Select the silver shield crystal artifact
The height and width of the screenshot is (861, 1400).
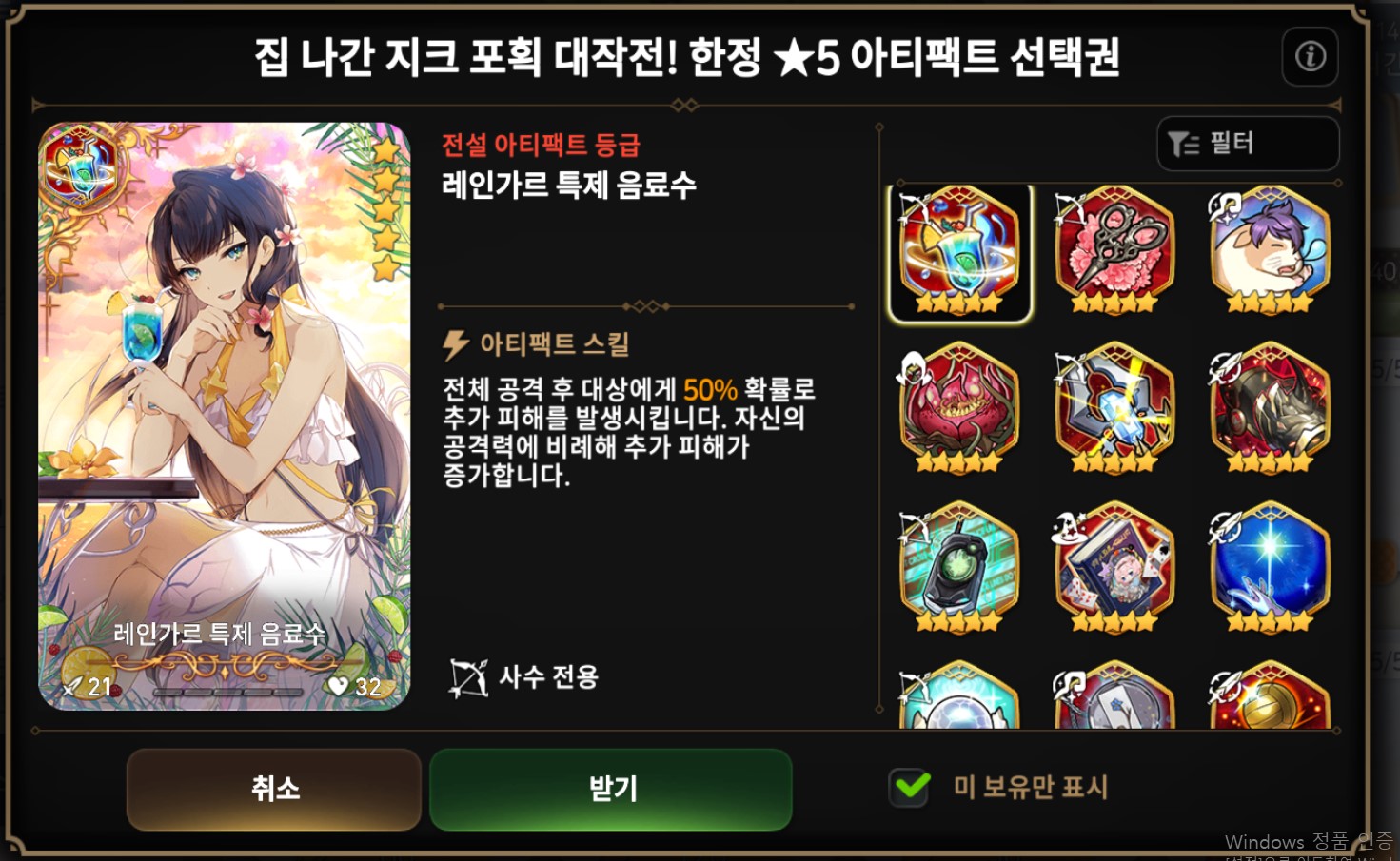[1114, 409]
